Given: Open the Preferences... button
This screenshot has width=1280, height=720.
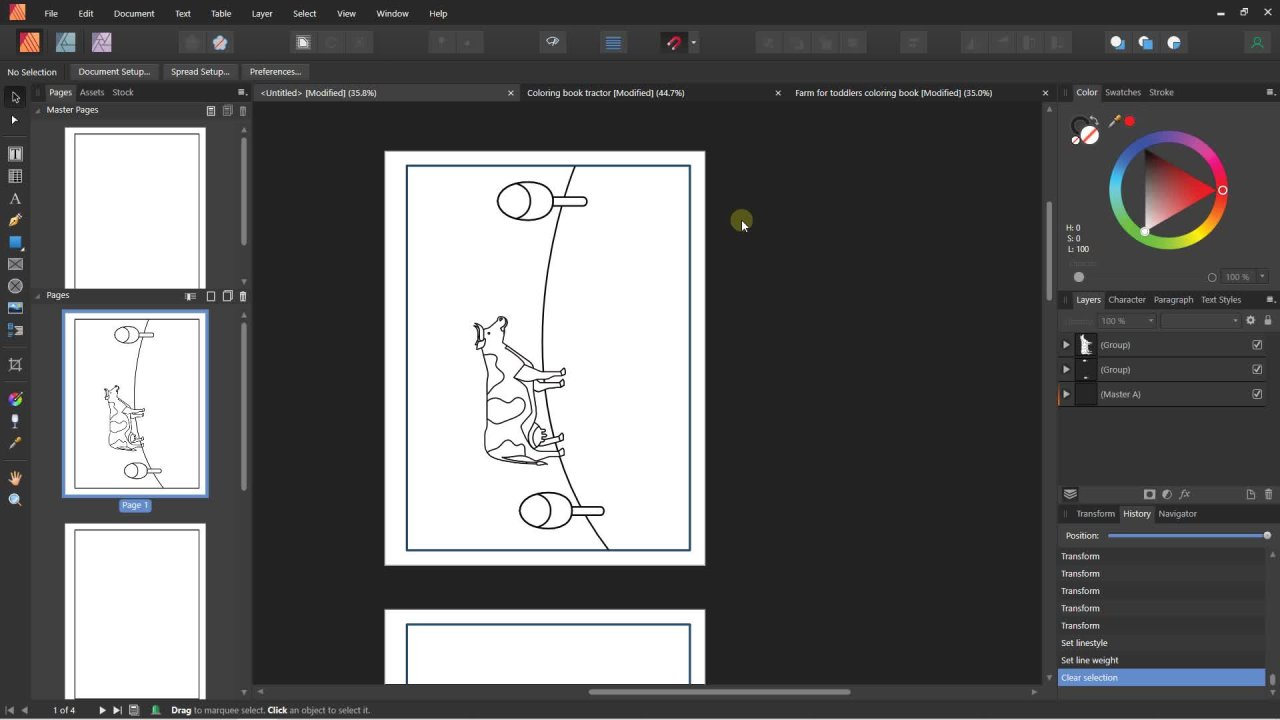Looking at the screenshot, I should pyautogui.click(x=275, y=72).
